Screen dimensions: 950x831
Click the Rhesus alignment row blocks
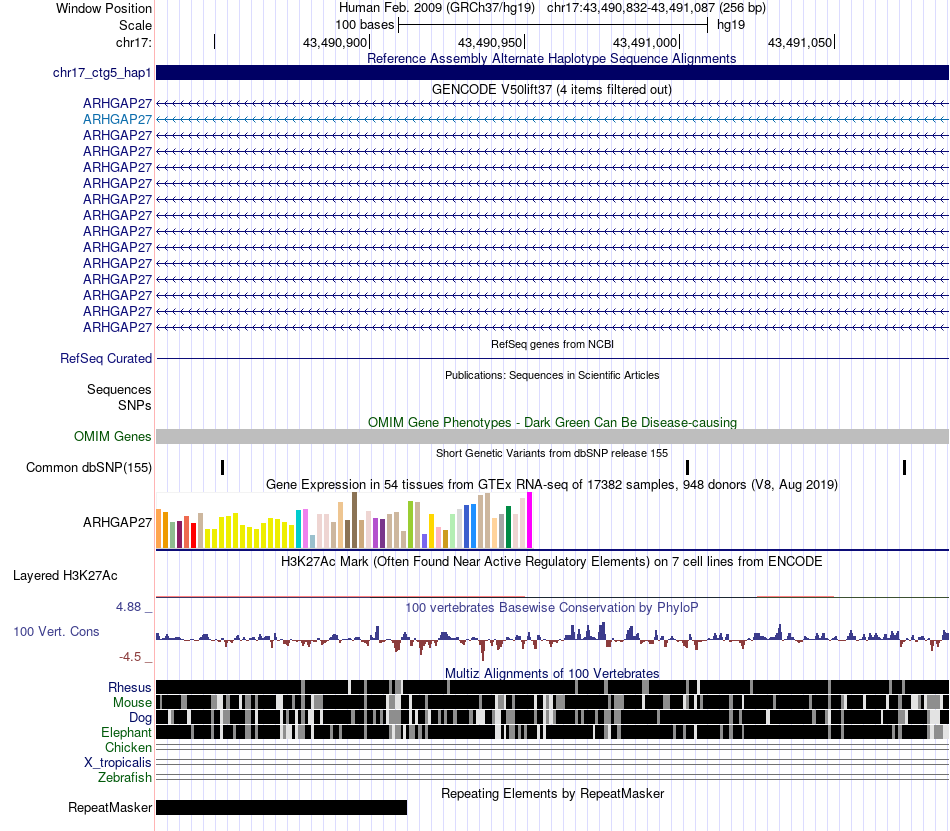pos(553,687)
